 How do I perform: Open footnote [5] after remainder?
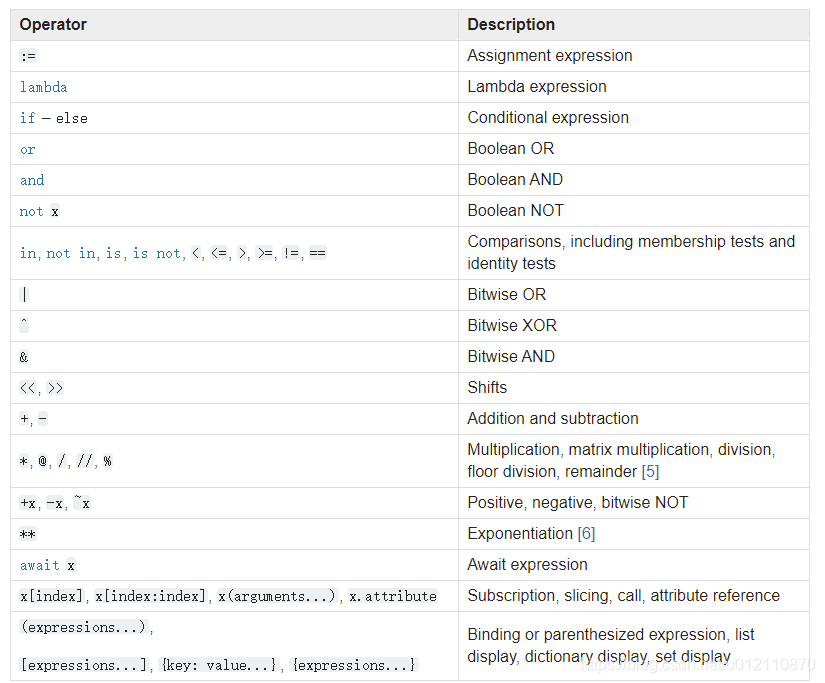650,471
